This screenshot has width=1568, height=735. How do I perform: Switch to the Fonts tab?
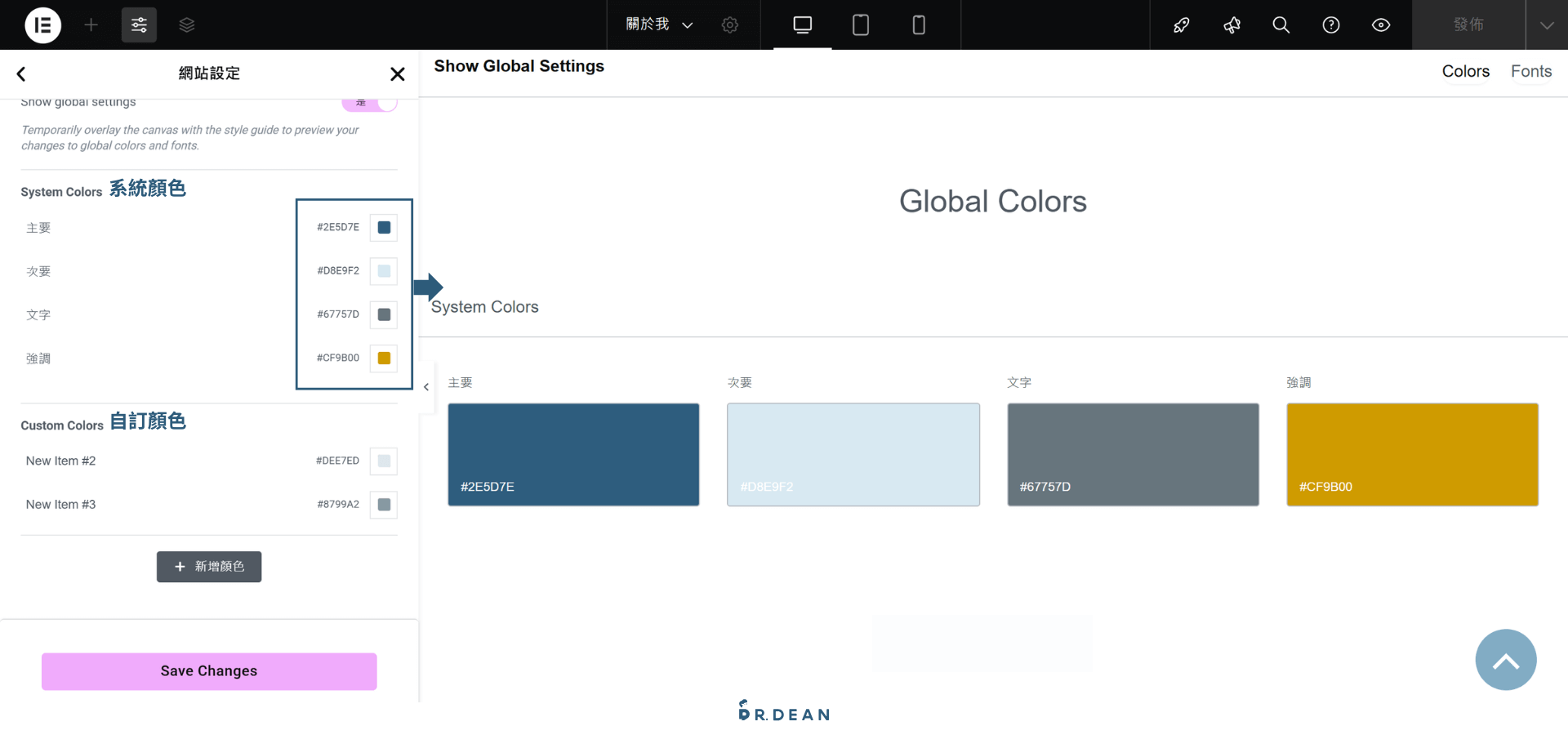pos(1530,72)
